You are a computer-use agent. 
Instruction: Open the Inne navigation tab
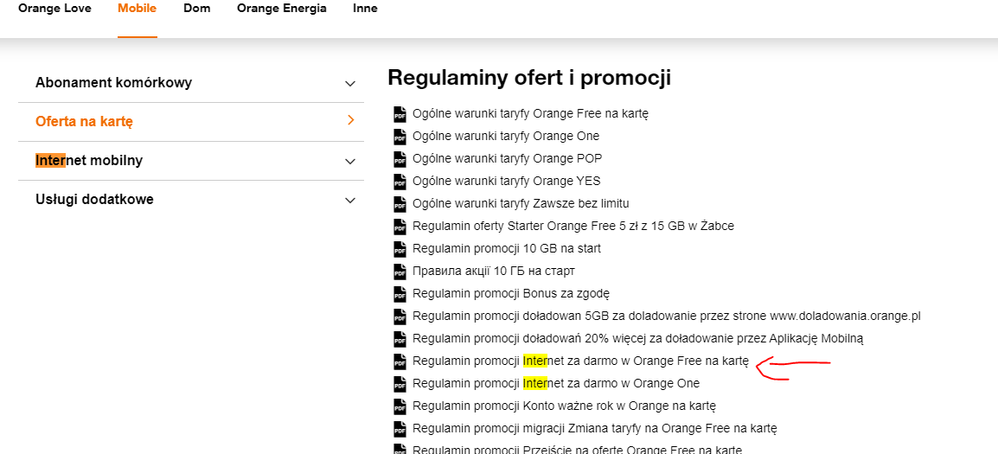point(365,9)
